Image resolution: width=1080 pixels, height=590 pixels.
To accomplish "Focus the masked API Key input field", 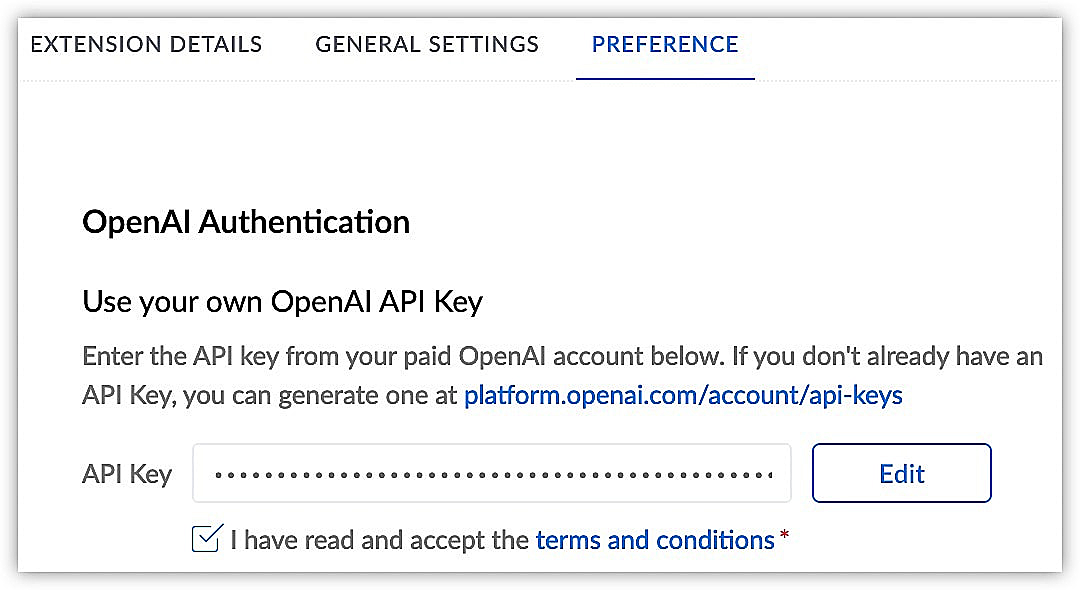I will 492,473.
